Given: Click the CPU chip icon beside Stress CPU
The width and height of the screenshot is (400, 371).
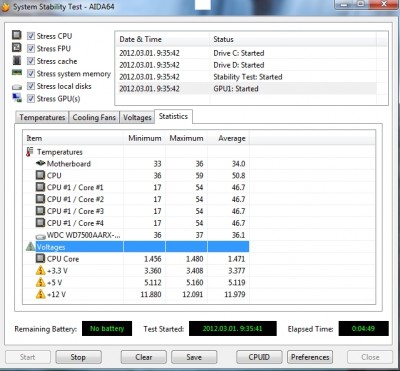Looking at the screenshot, I should click(x=17, y=35).
